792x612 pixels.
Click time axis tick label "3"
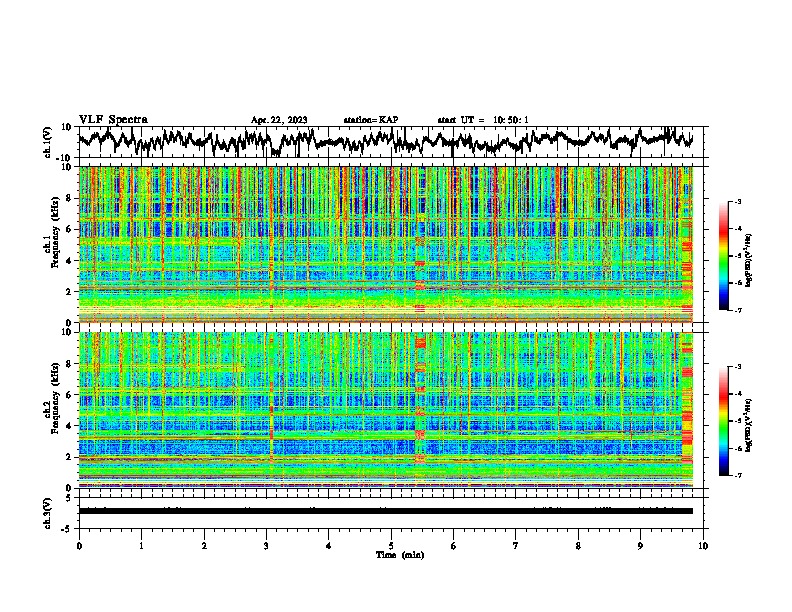(x=266, y=546)
